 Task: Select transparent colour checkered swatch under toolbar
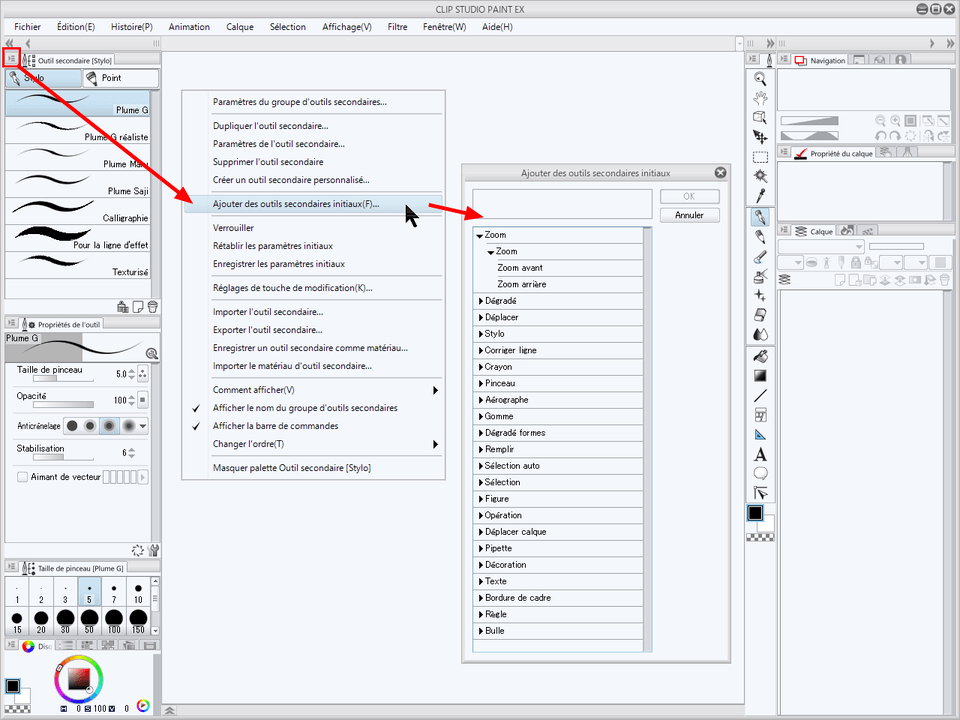coord(760,537)
